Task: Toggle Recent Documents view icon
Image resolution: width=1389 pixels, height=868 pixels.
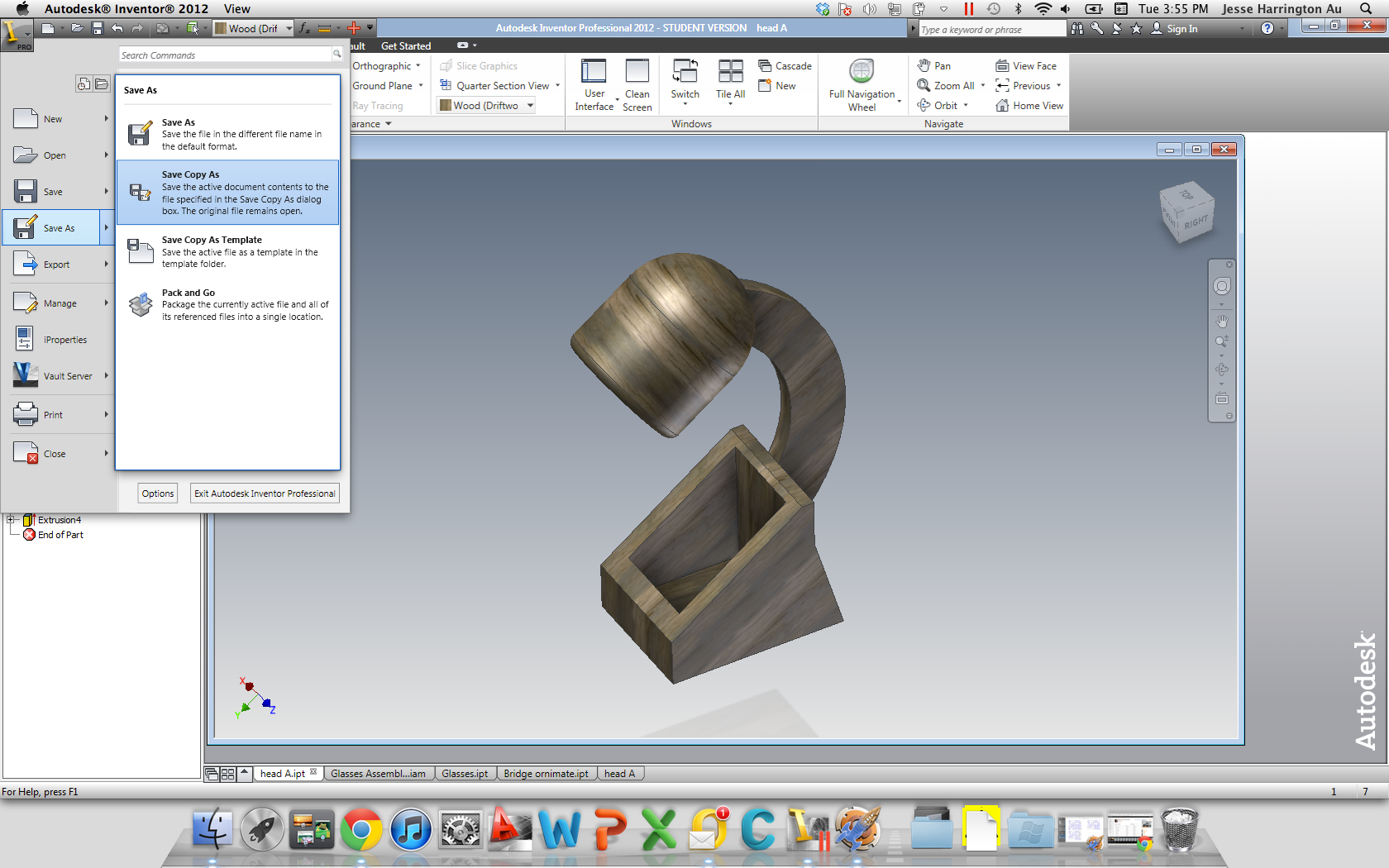Action: (84, 83)
